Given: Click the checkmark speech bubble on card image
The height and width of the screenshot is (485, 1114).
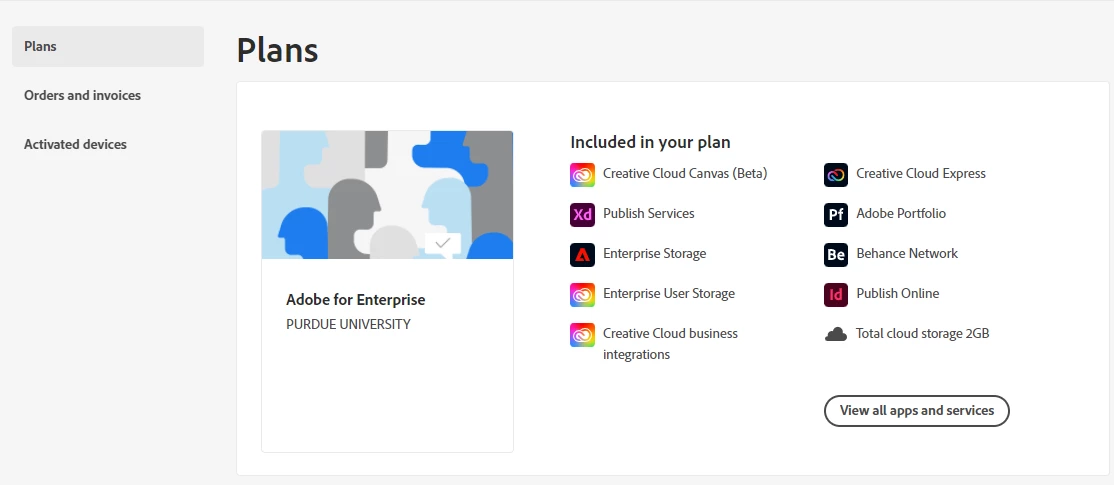Looking at the screenshot, I should point(443,244).
